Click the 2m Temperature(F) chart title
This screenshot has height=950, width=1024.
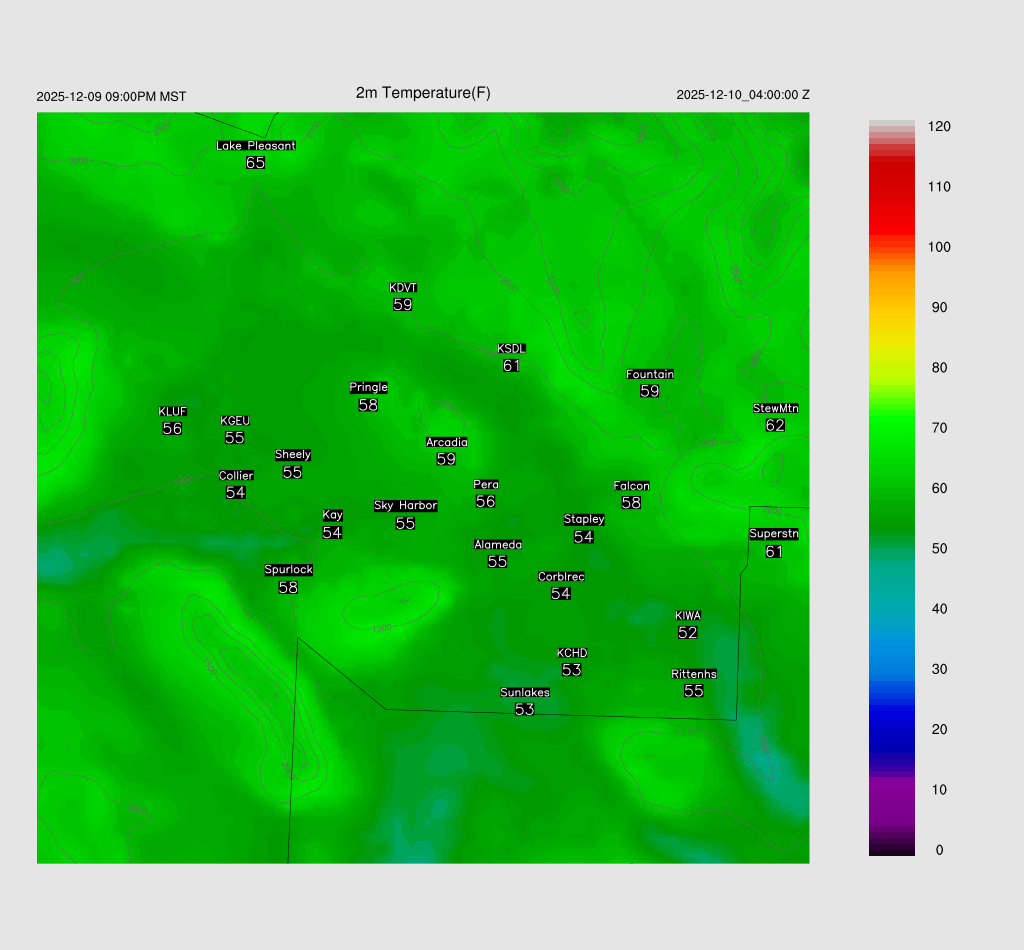coord(423,93)
